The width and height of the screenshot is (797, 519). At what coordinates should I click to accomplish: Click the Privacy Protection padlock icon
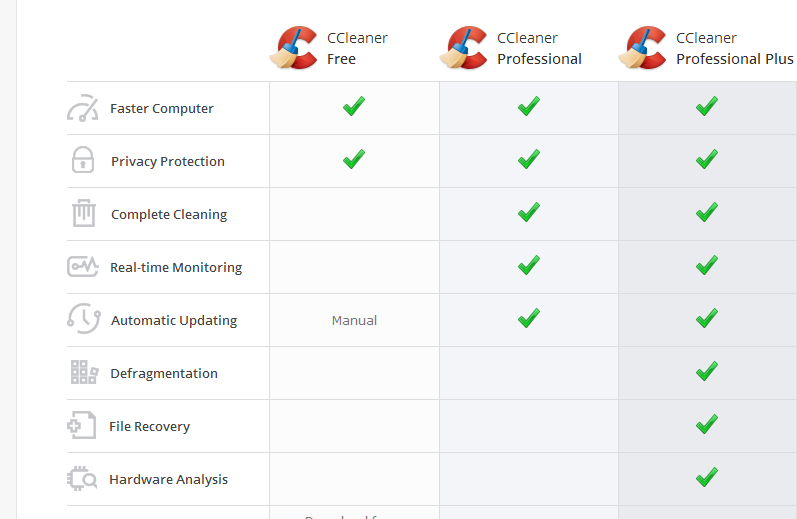point(83,160)
